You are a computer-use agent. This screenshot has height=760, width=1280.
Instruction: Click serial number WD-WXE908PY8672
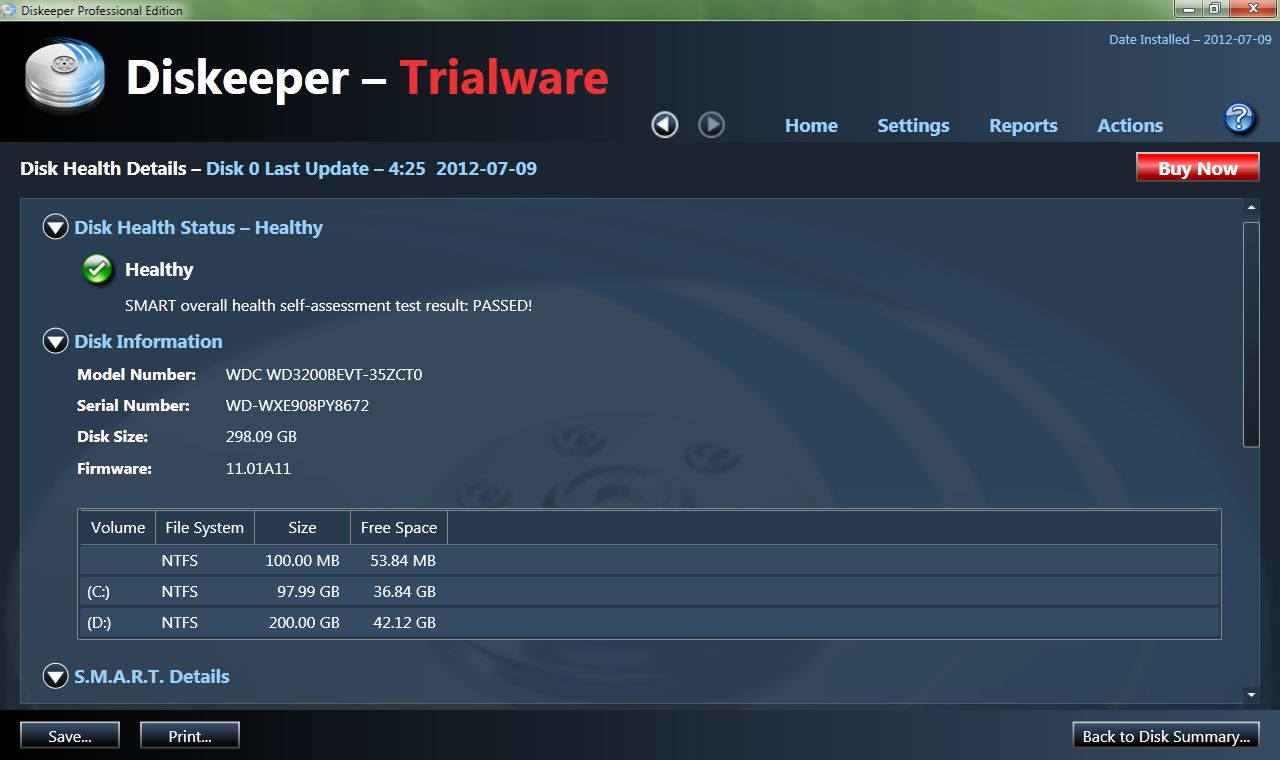click(298, 406)
